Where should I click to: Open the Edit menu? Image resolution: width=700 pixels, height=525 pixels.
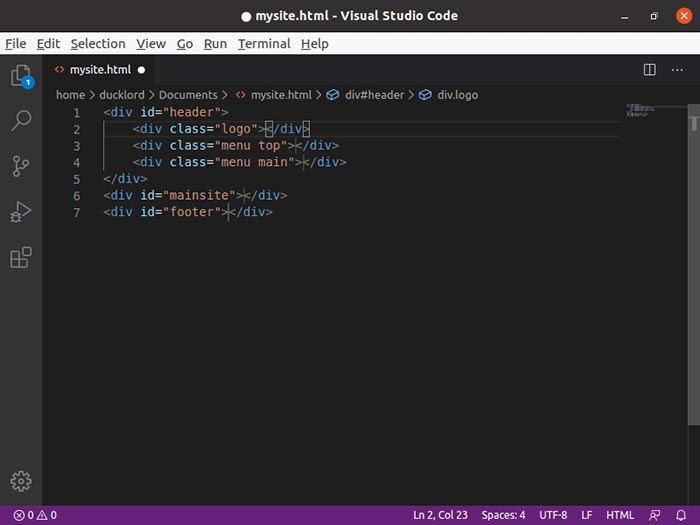pyautogui.click(x=48, y=44)
